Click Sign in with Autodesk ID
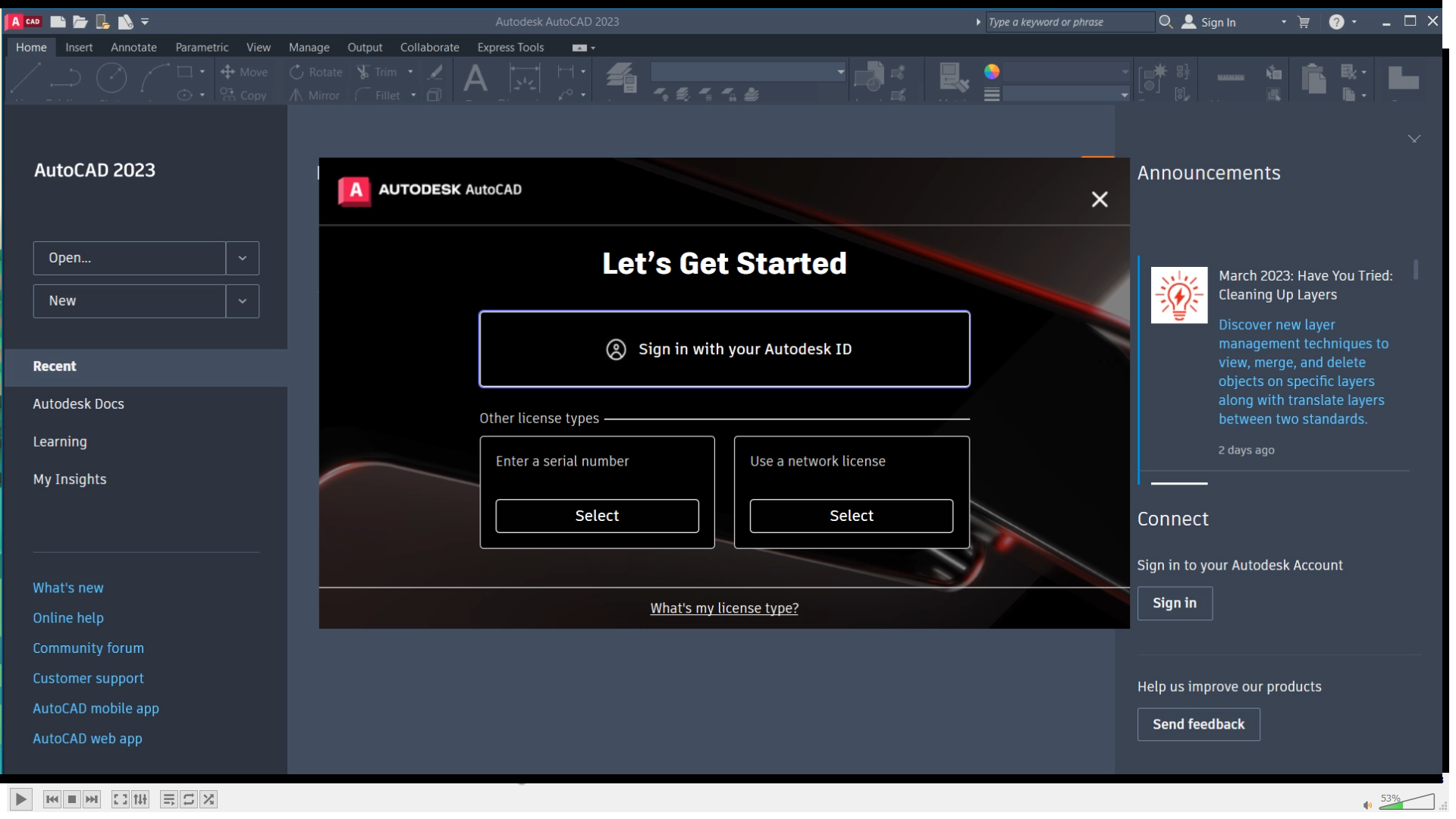Viewport: 1456px width, 819px height. click(724, 348)
